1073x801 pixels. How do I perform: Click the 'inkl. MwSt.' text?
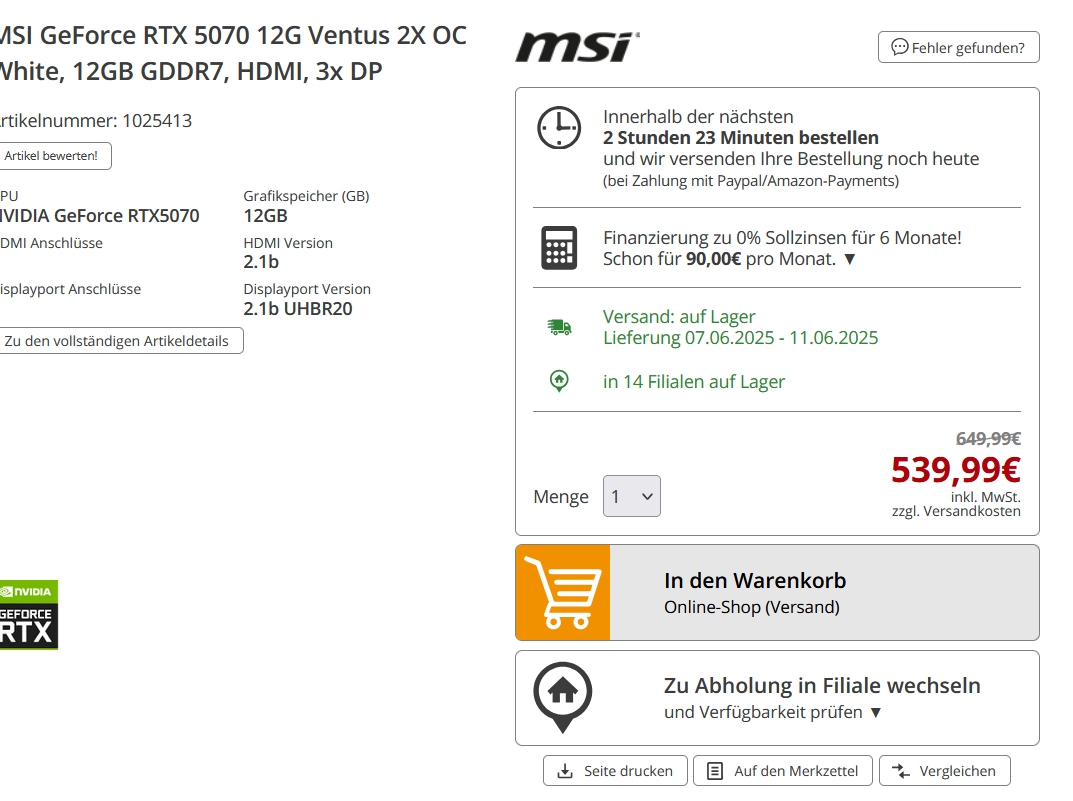(x=985, y=497)
